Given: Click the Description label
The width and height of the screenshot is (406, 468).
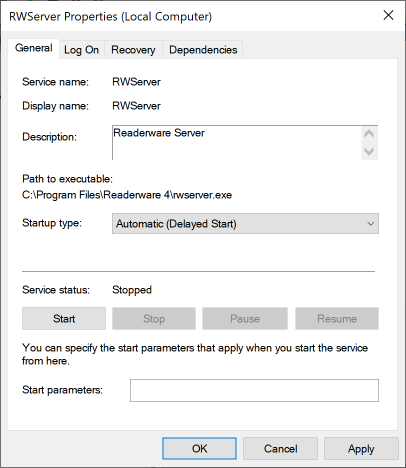Looking at the screenshot, I should tap(50, 137).
